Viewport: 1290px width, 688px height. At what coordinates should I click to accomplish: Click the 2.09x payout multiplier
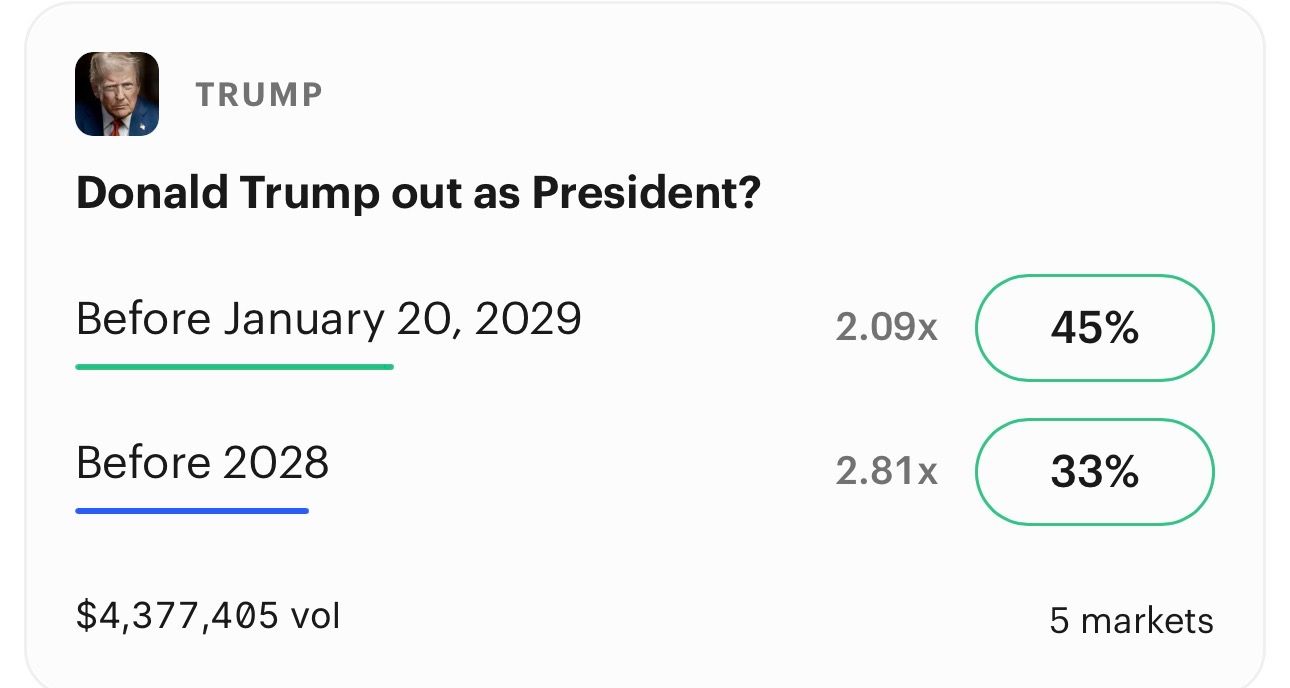pyautogui.click(x=886, y=328)
